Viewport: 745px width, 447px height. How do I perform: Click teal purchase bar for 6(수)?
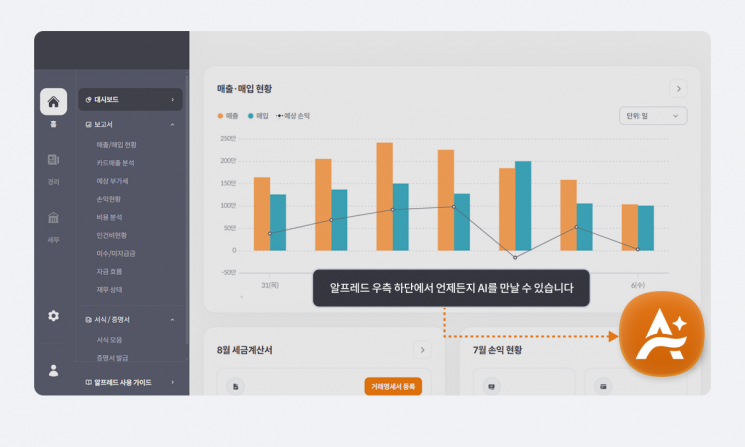tap(646, 228)
